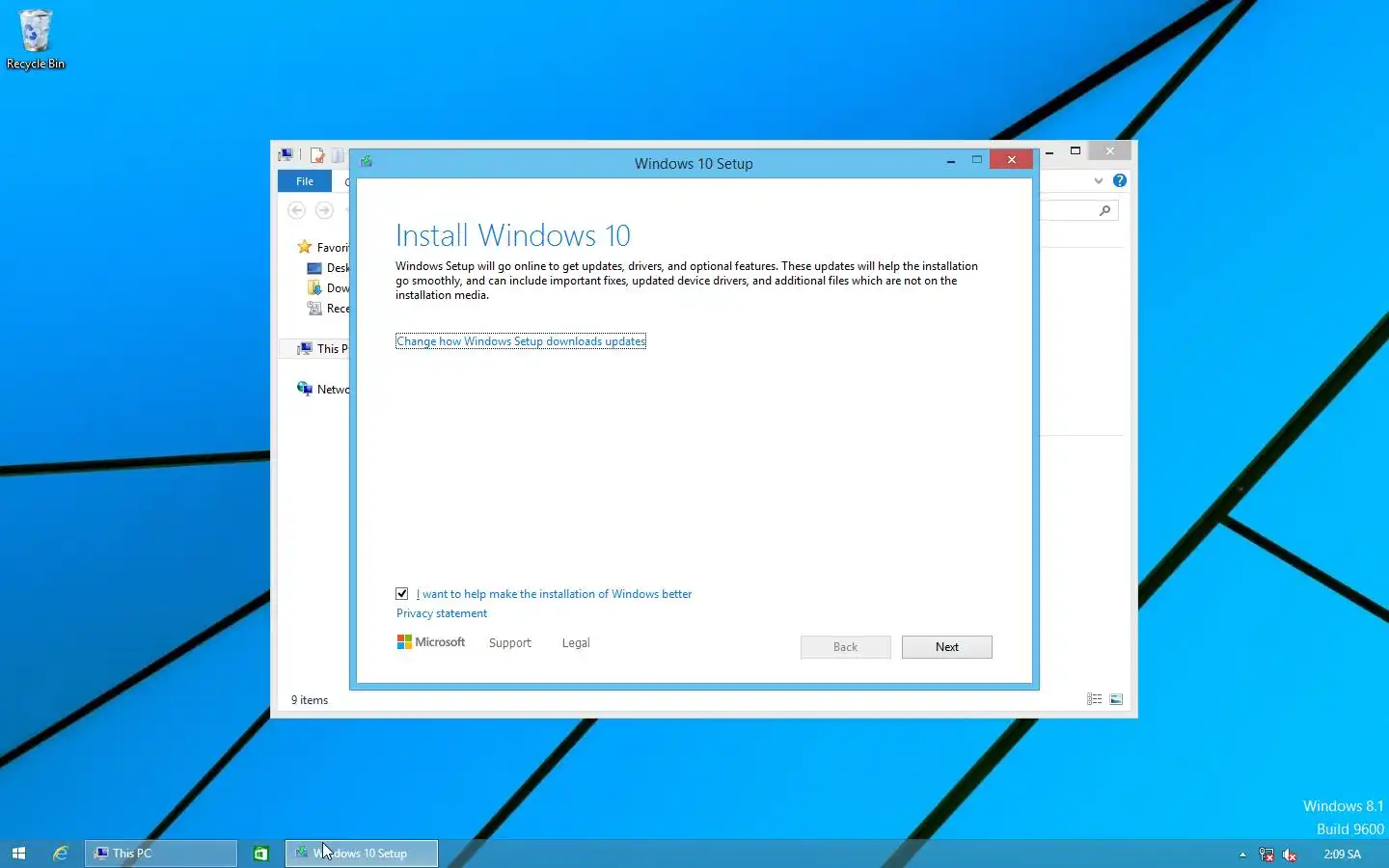Image resolution: width=1389 pixels, height=868 pixels.
Task: Open the Start button on taskbar
Action: coord(18,854)
